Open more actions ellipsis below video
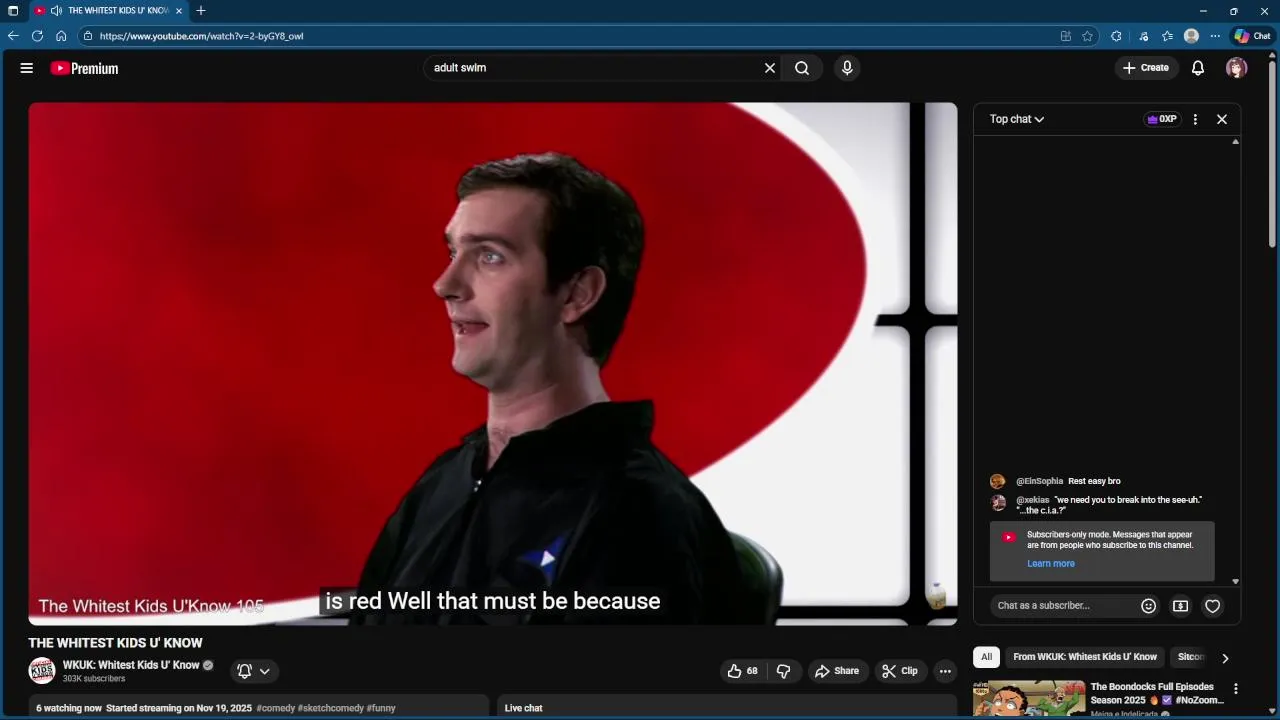Image resolution: width=1280 pixels, height=720 pixels. pos(945,671)
